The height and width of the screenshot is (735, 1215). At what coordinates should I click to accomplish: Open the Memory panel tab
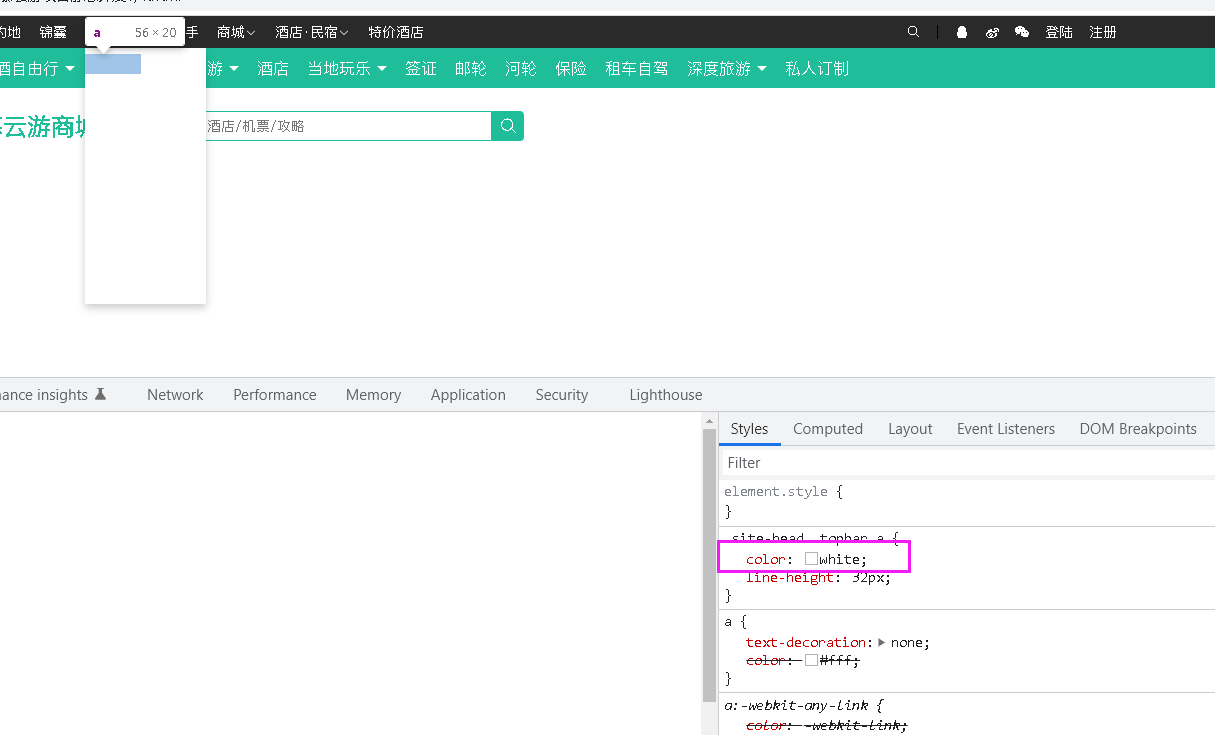[x=373, y=395]
